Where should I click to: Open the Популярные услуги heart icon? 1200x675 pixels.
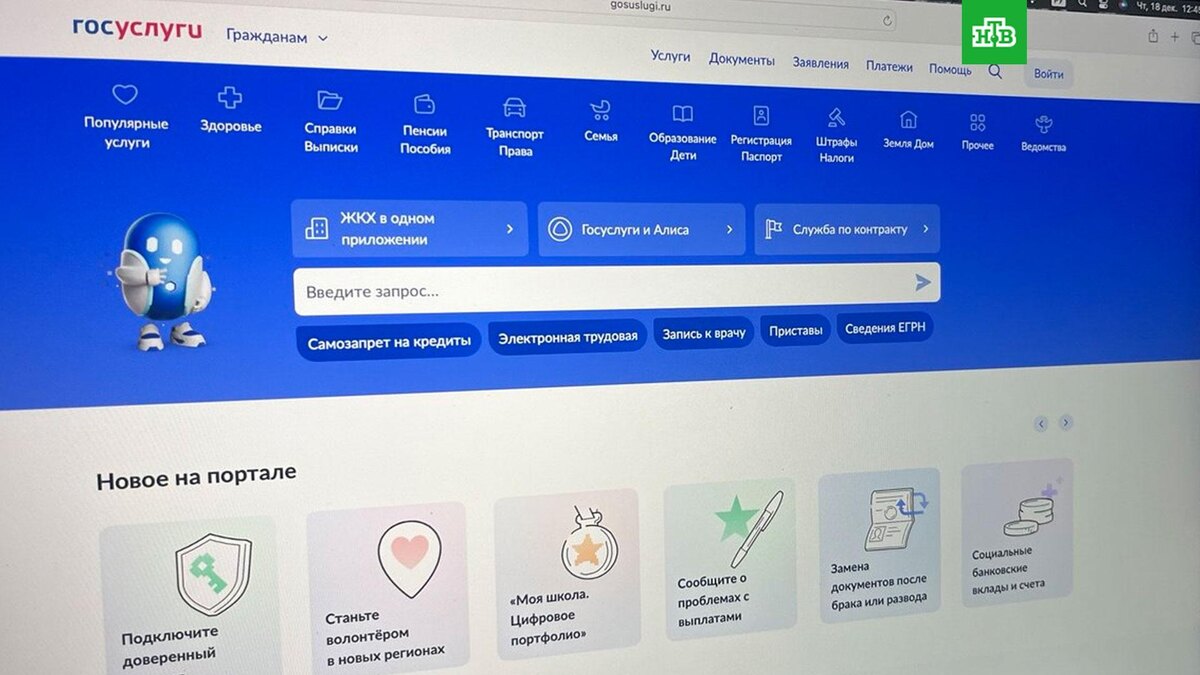[124, 95]
